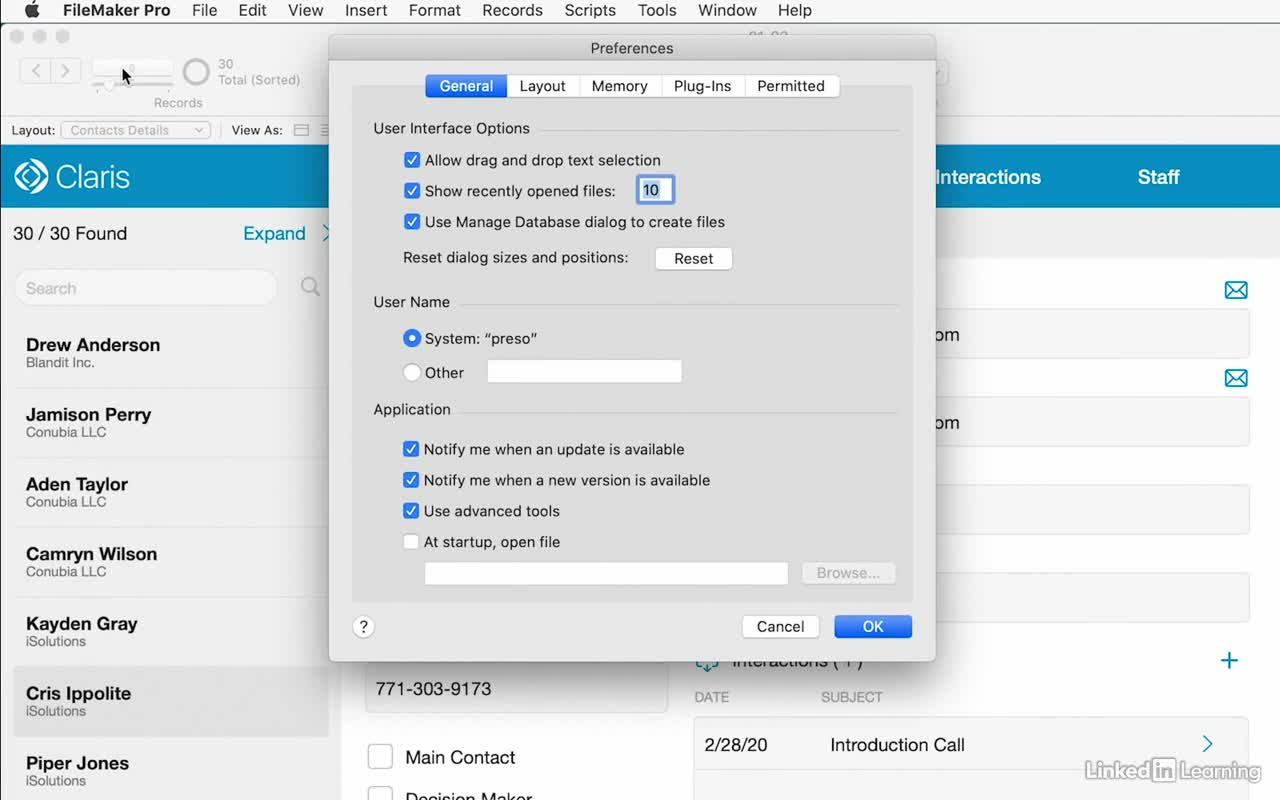The image size is (1280, 800).
Task: Select Piper Jones in the contact list
Action: (x=170, y=770)
